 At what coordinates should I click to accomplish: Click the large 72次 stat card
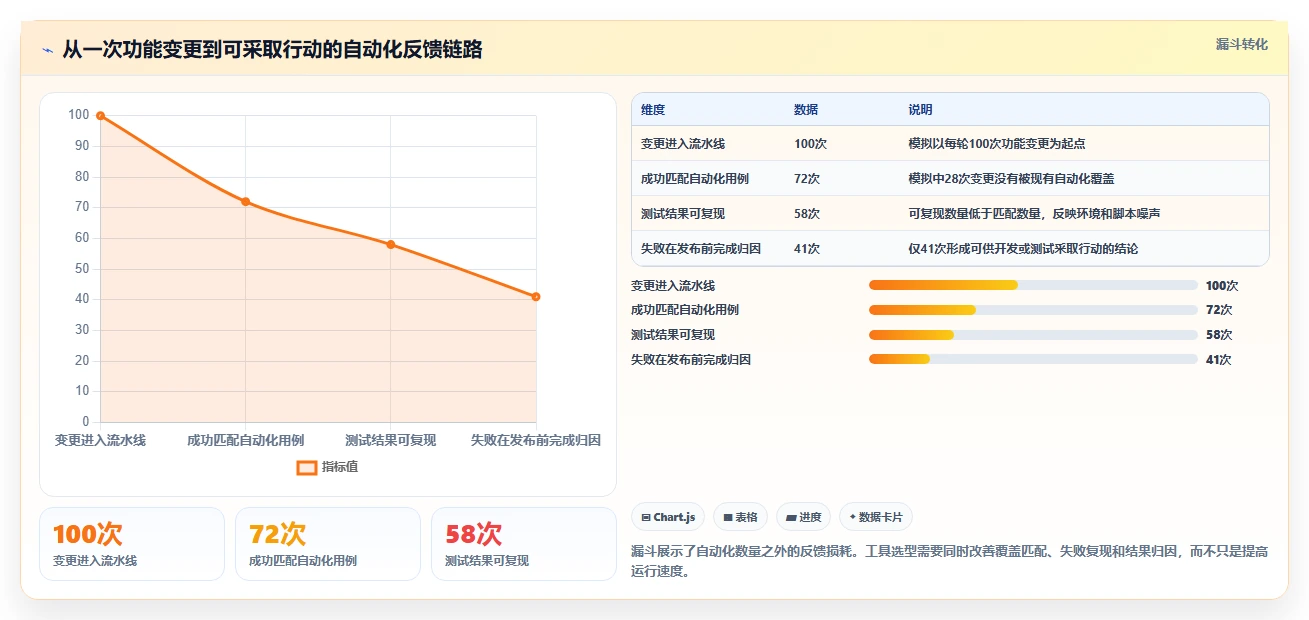point(328,544)
